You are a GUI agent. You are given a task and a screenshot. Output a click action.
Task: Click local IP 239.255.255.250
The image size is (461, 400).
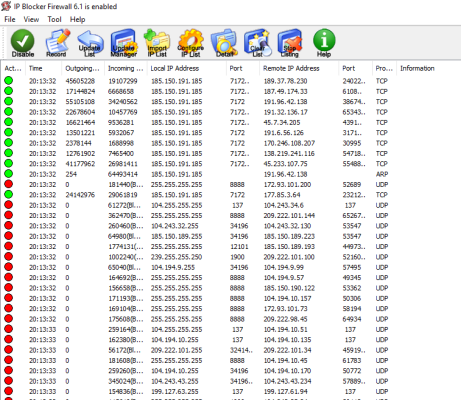[176, 257]
